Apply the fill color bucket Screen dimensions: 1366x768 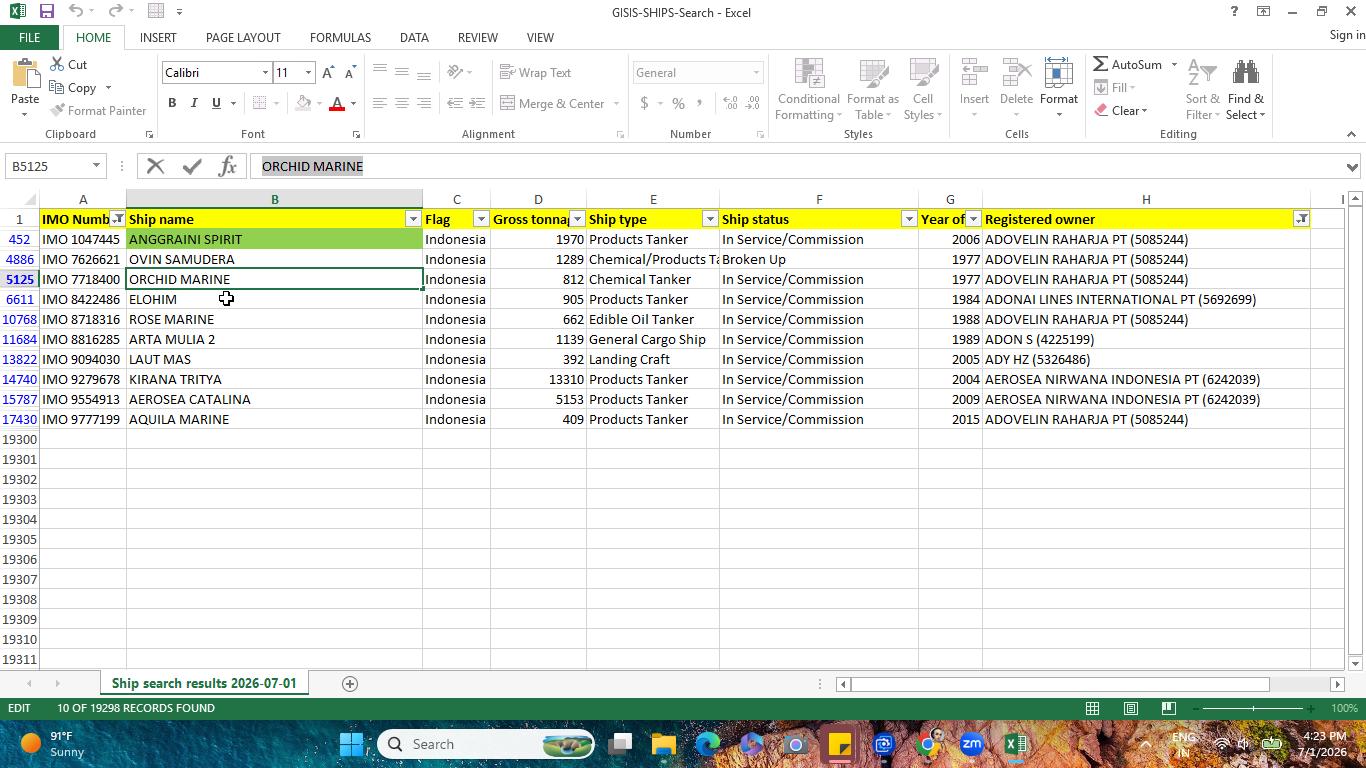(303, 103)
